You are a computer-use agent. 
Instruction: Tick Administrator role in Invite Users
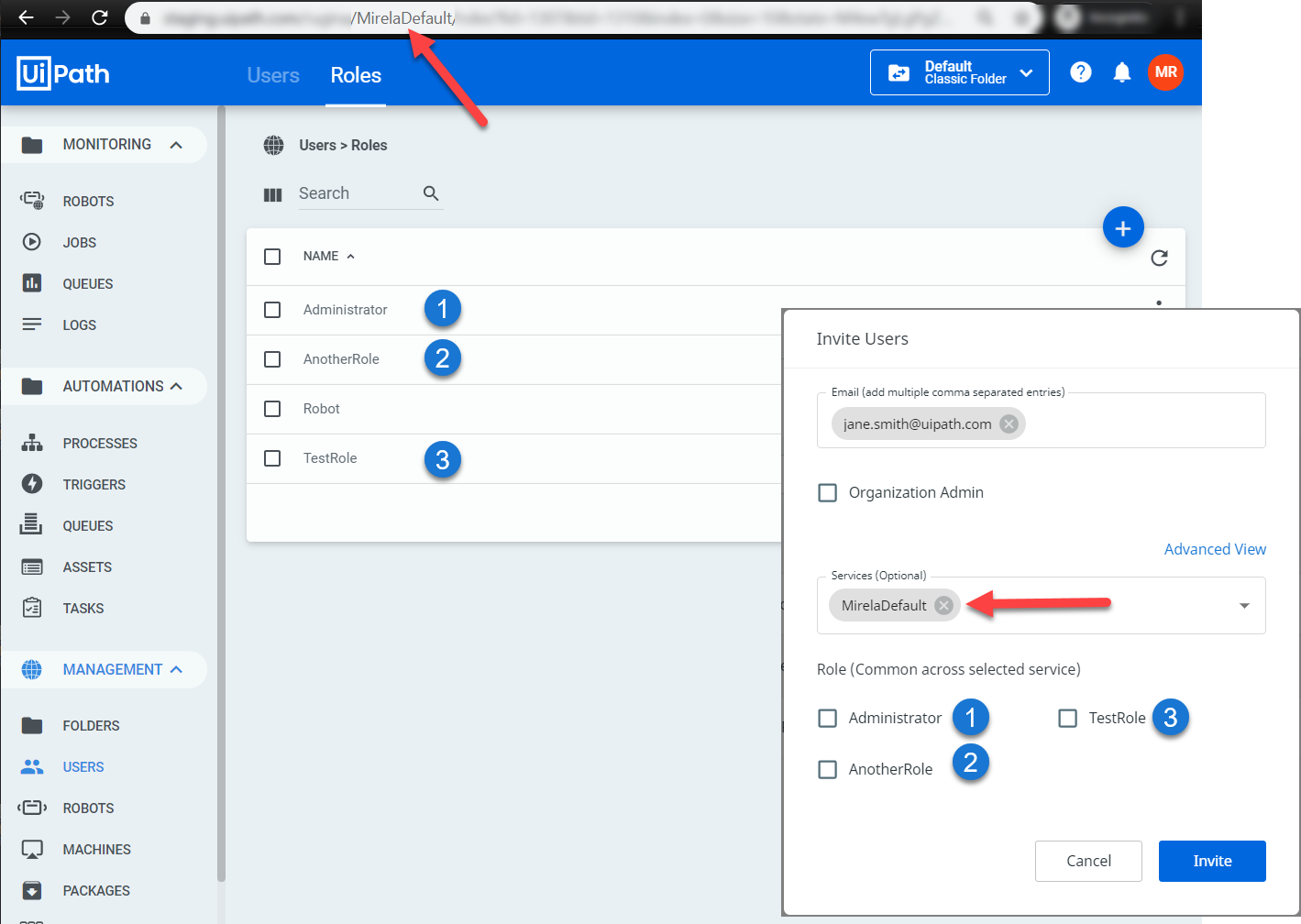pos(827,718)
